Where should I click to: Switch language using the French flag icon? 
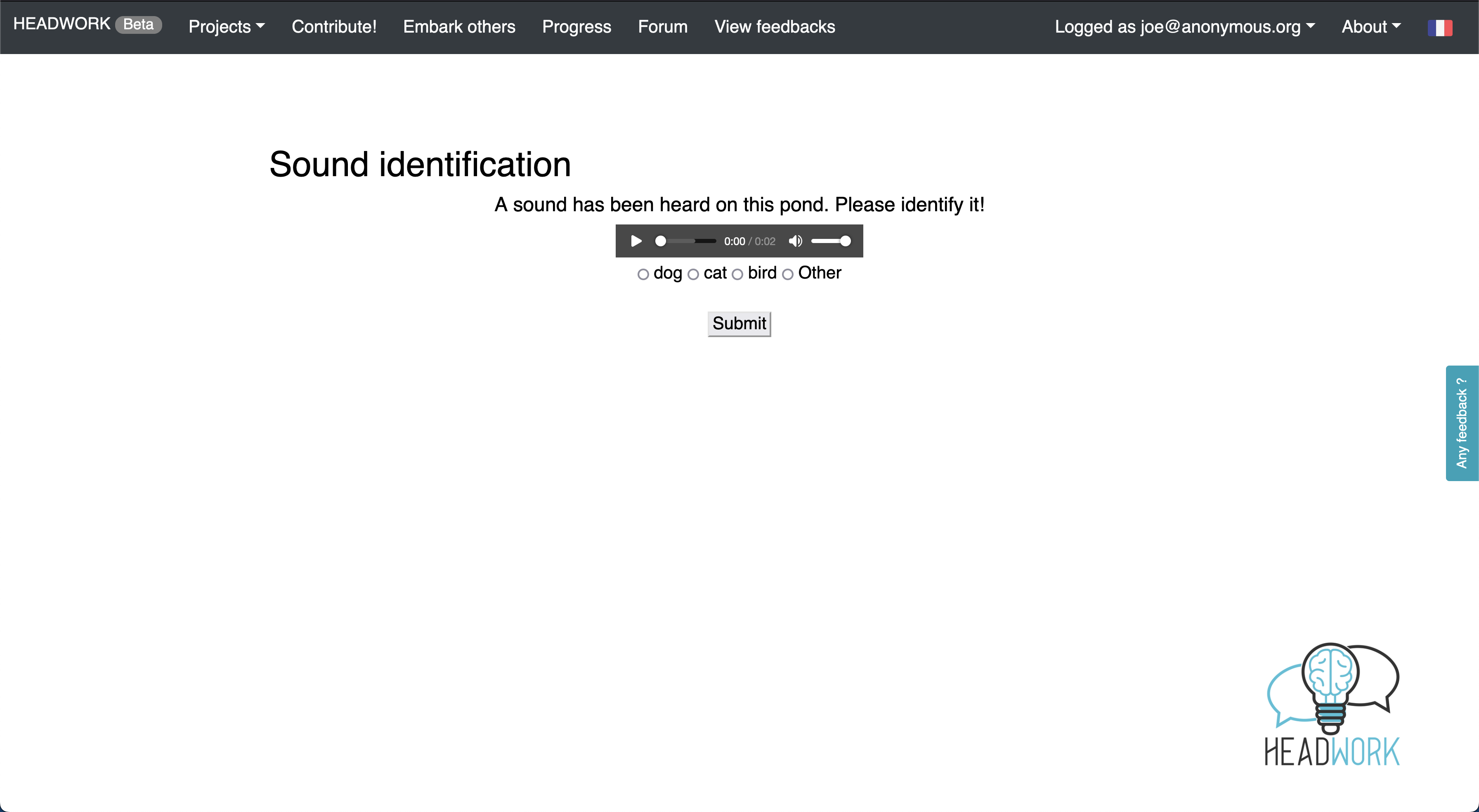1440,28
